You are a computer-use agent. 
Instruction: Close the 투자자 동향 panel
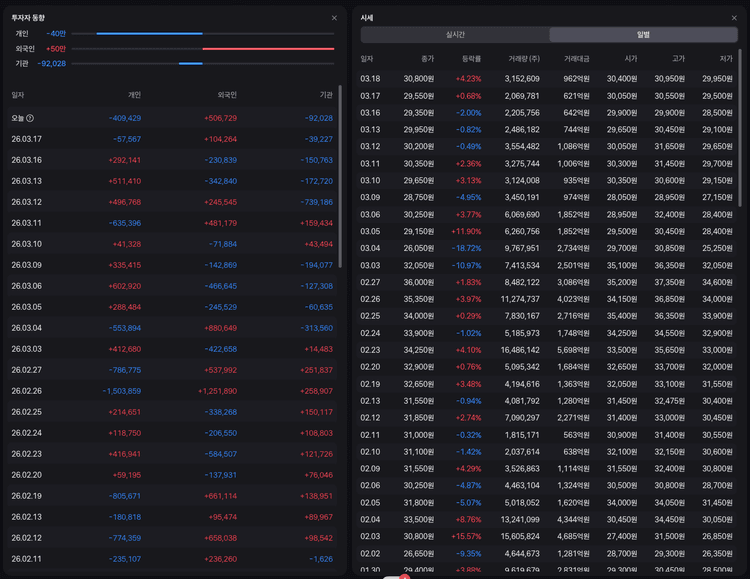[334, 18]
